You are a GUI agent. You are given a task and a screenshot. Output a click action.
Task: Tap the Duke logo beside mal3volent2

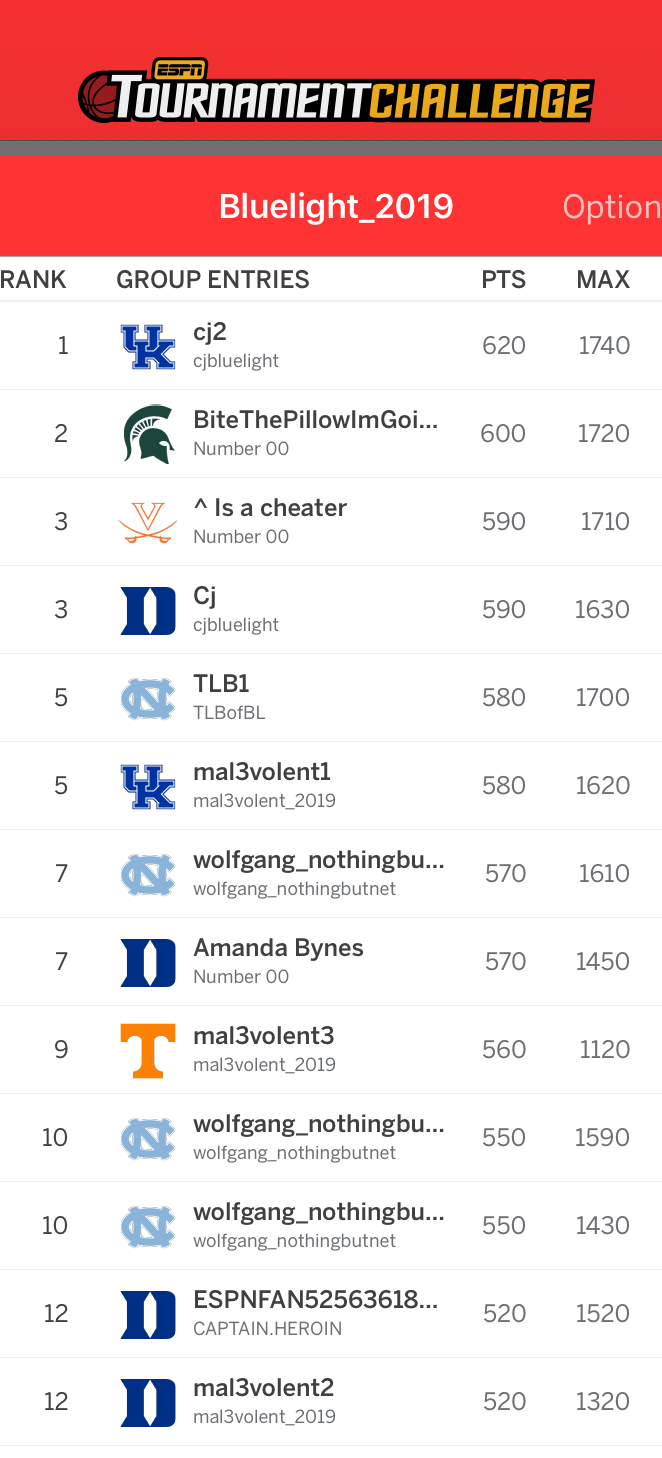pyautogui.click(x=148, y=1402)
